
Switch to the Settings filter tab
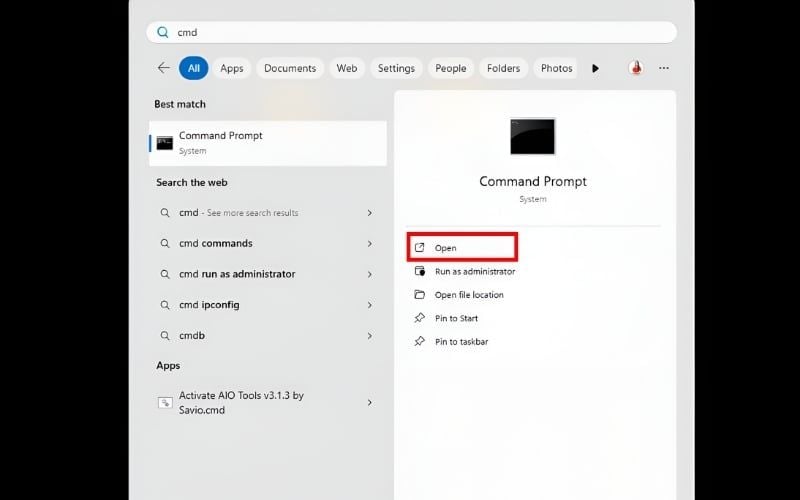(396, 68)
